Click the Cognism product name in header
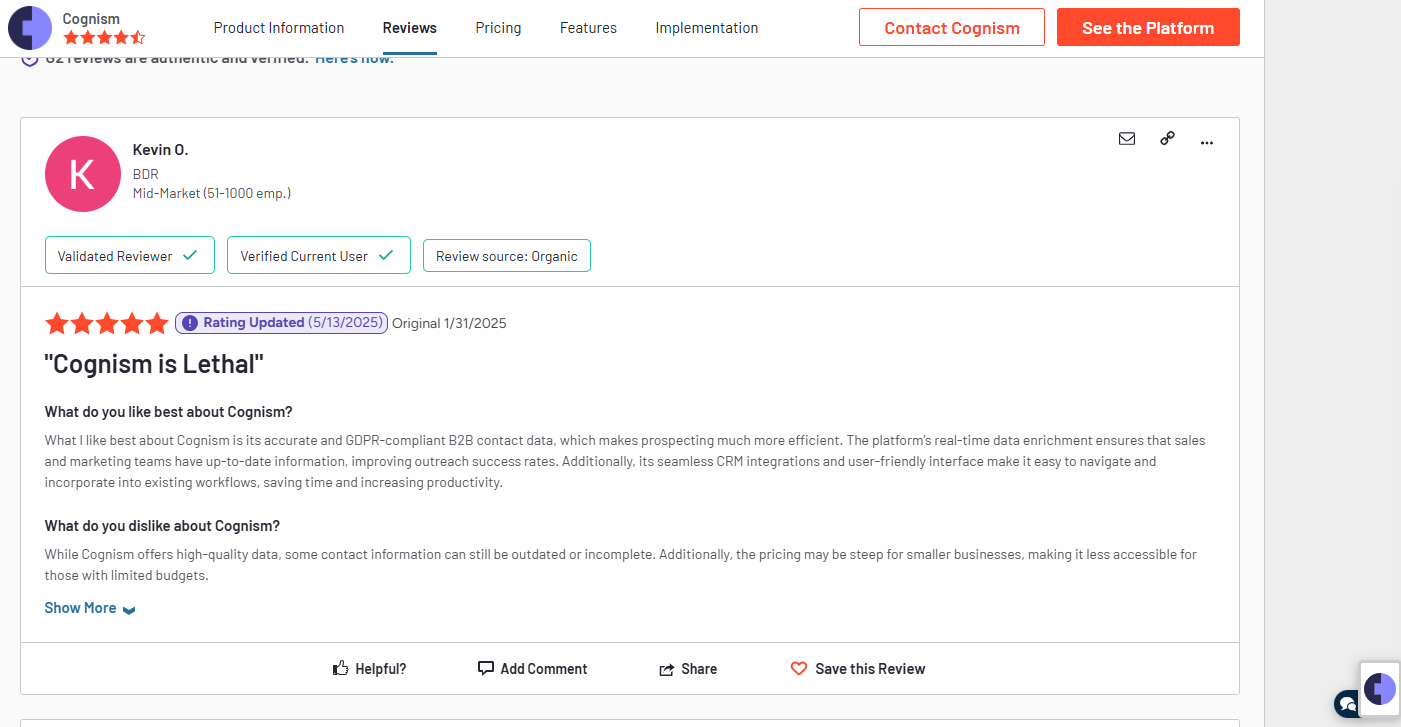1401x727 pixels. click(91, 18)
